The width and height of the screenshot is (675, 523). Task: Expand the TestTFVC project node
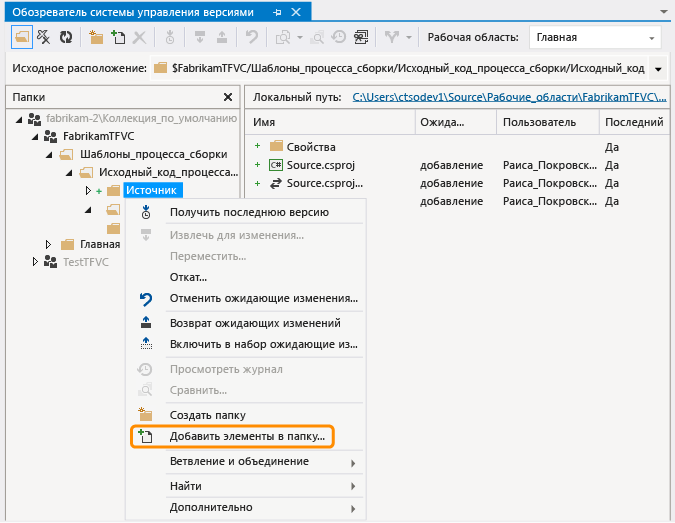coord(35,262)
